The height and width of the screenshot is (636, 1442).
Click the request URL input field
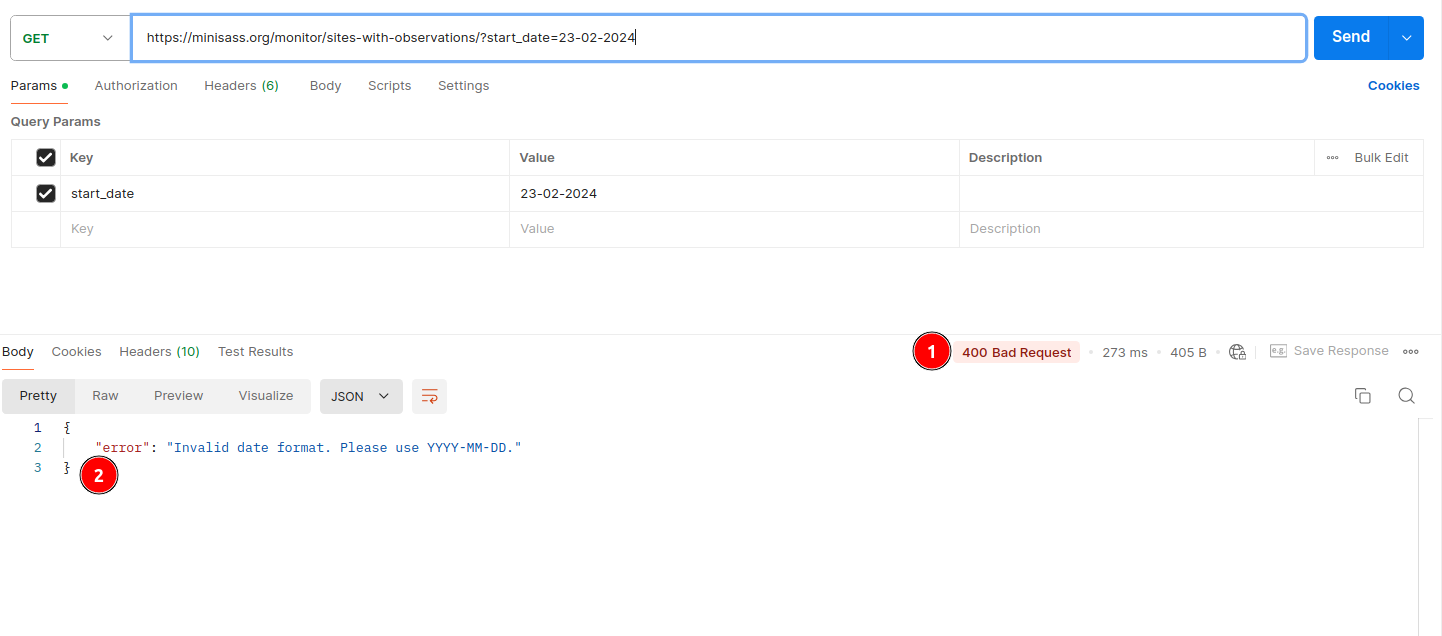click(x=718, y=38)
